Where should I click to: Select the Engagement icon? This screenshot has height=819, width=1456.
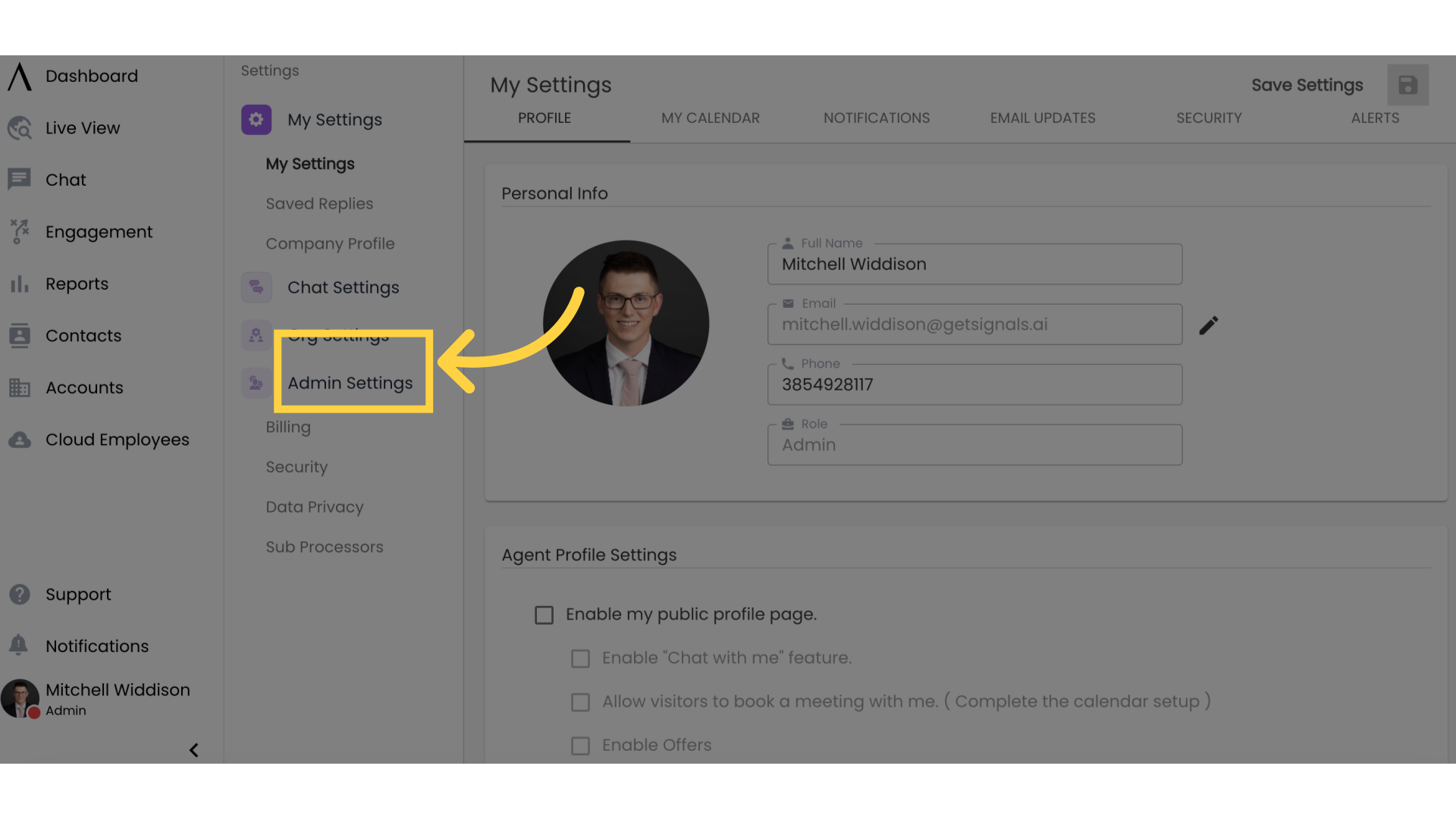coord(20,231)
